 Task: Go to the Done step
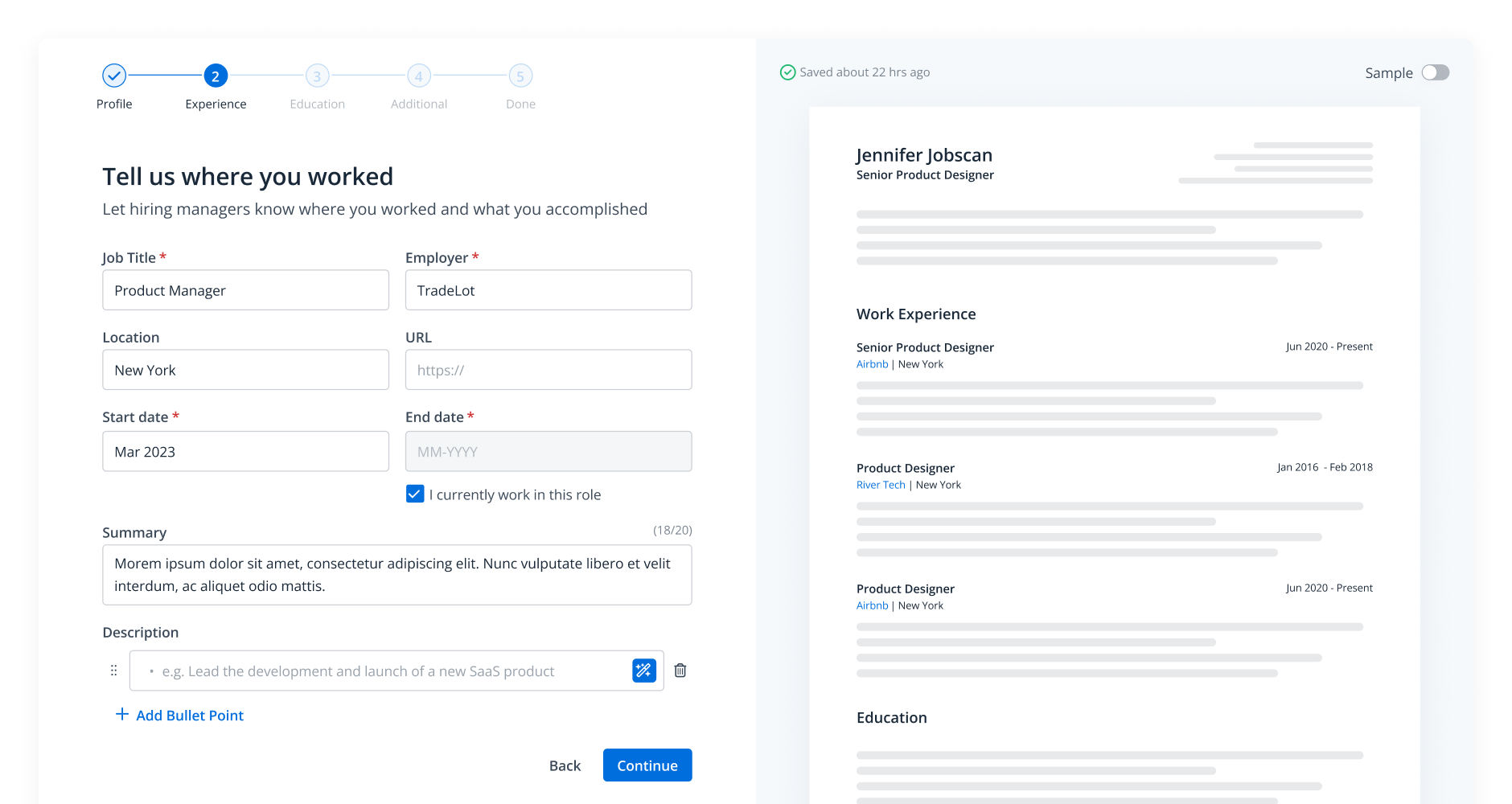(520, 76)
